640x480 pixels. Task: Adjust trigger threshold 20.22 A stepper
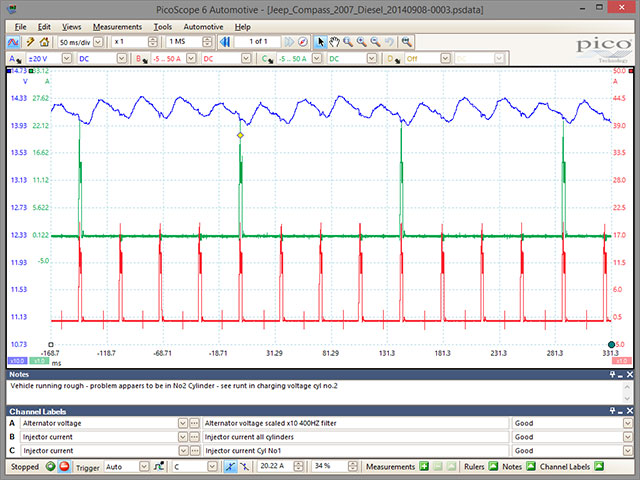[x=299, y=467]
